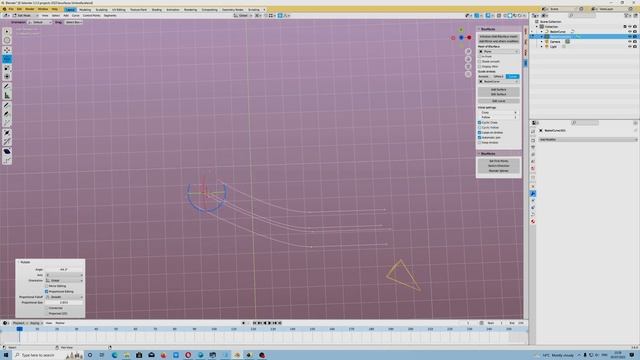Open the Opera browser taskbar icon
This screenshot has width=640, height=360.
click(x=188, y=355)
